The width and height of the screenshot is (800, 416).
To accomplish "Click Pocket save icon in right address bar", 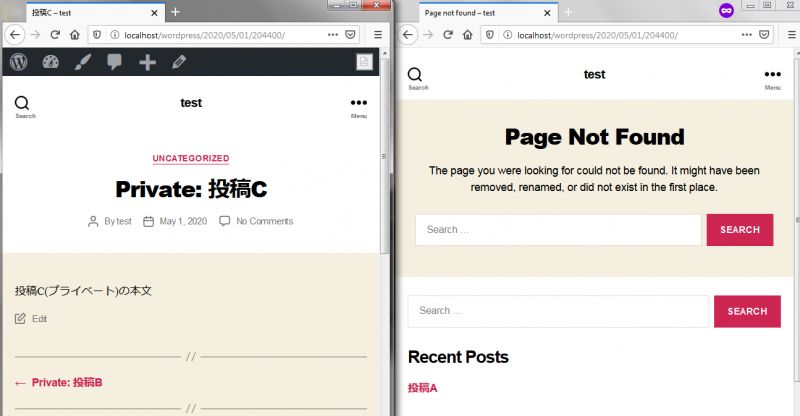I will [x=764, y=35].
